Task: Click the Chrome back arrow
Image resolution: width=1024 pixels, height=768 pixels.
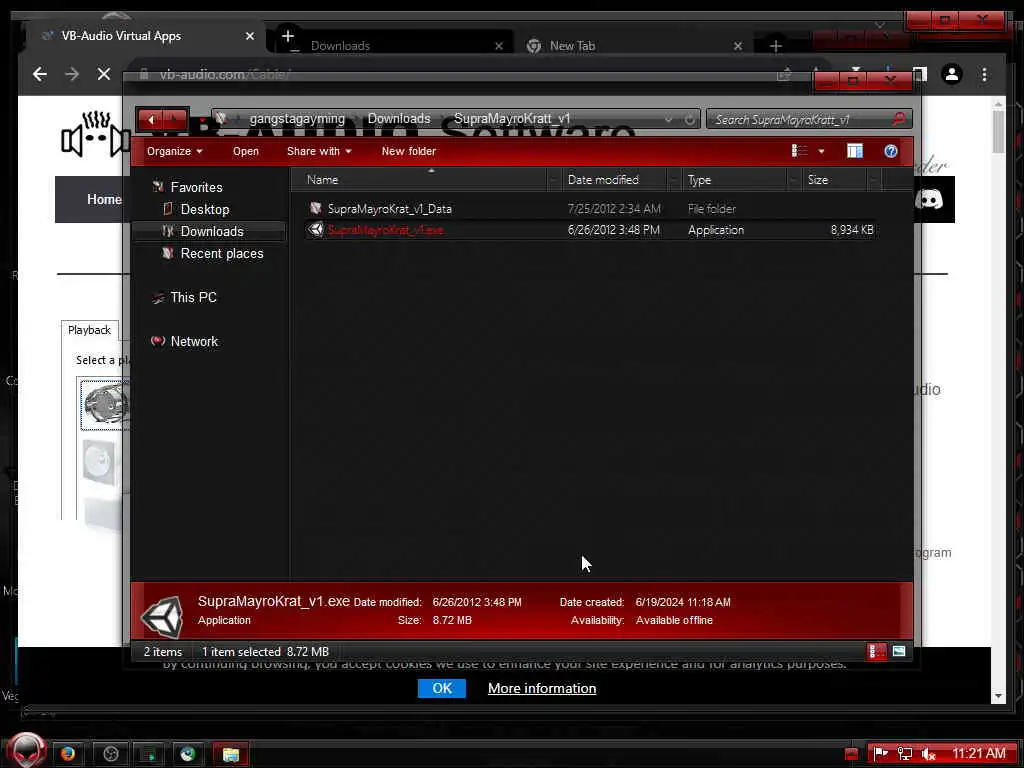Action: (40, 74)
